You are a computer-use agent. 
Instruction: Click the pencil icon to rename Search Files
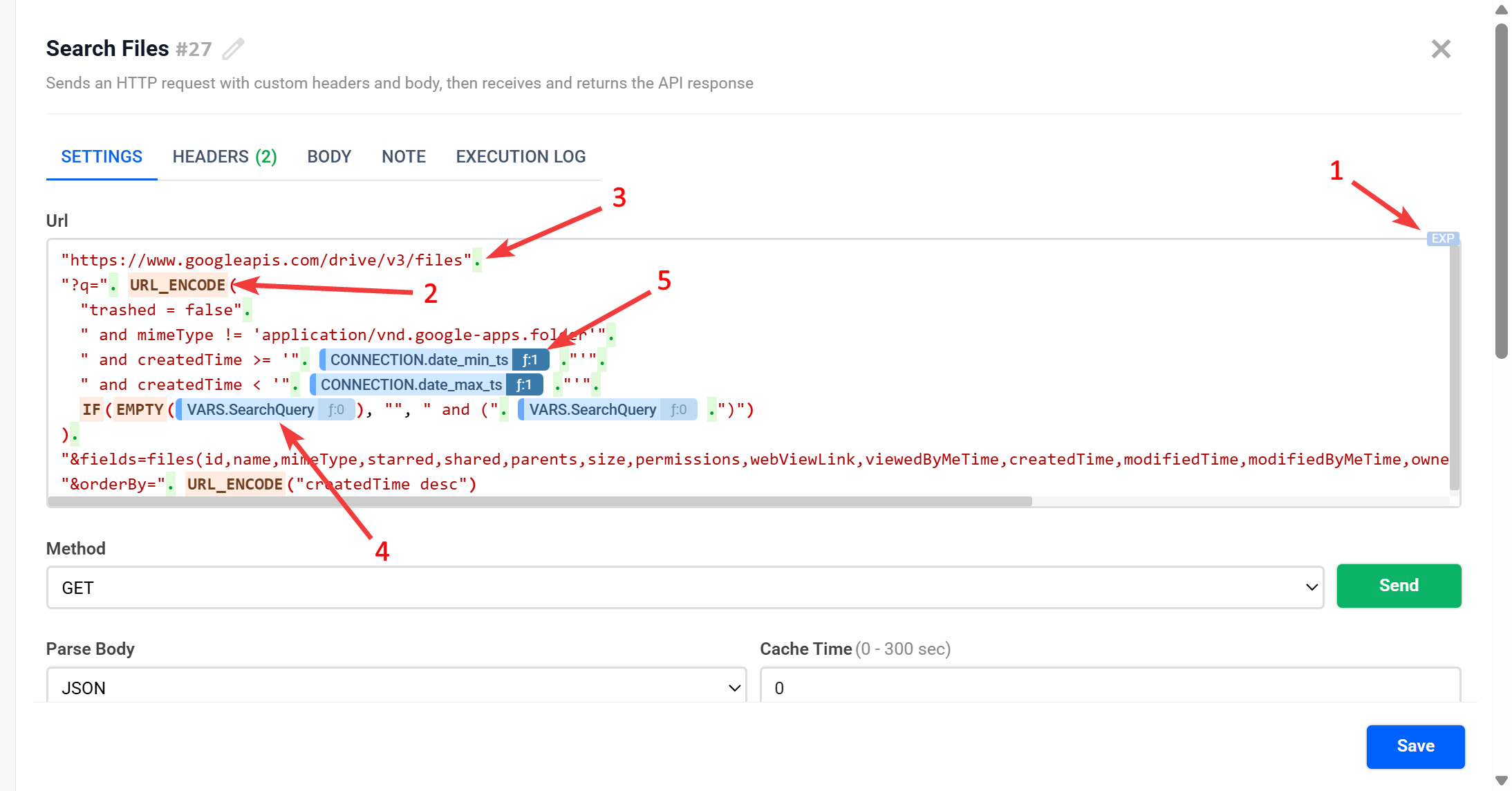pyautogui.click(x=232, y=48)
